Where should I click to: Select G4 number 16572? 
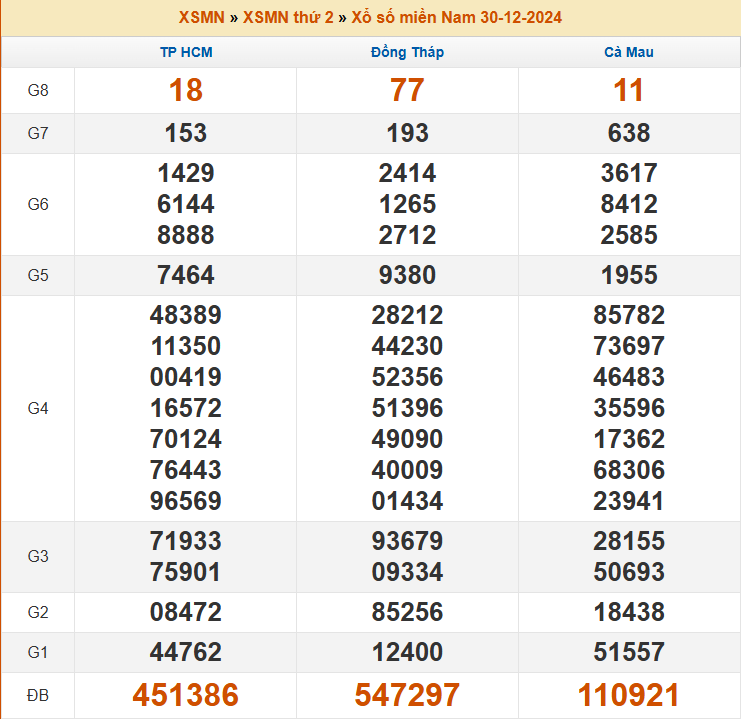(x=186, y=408)
